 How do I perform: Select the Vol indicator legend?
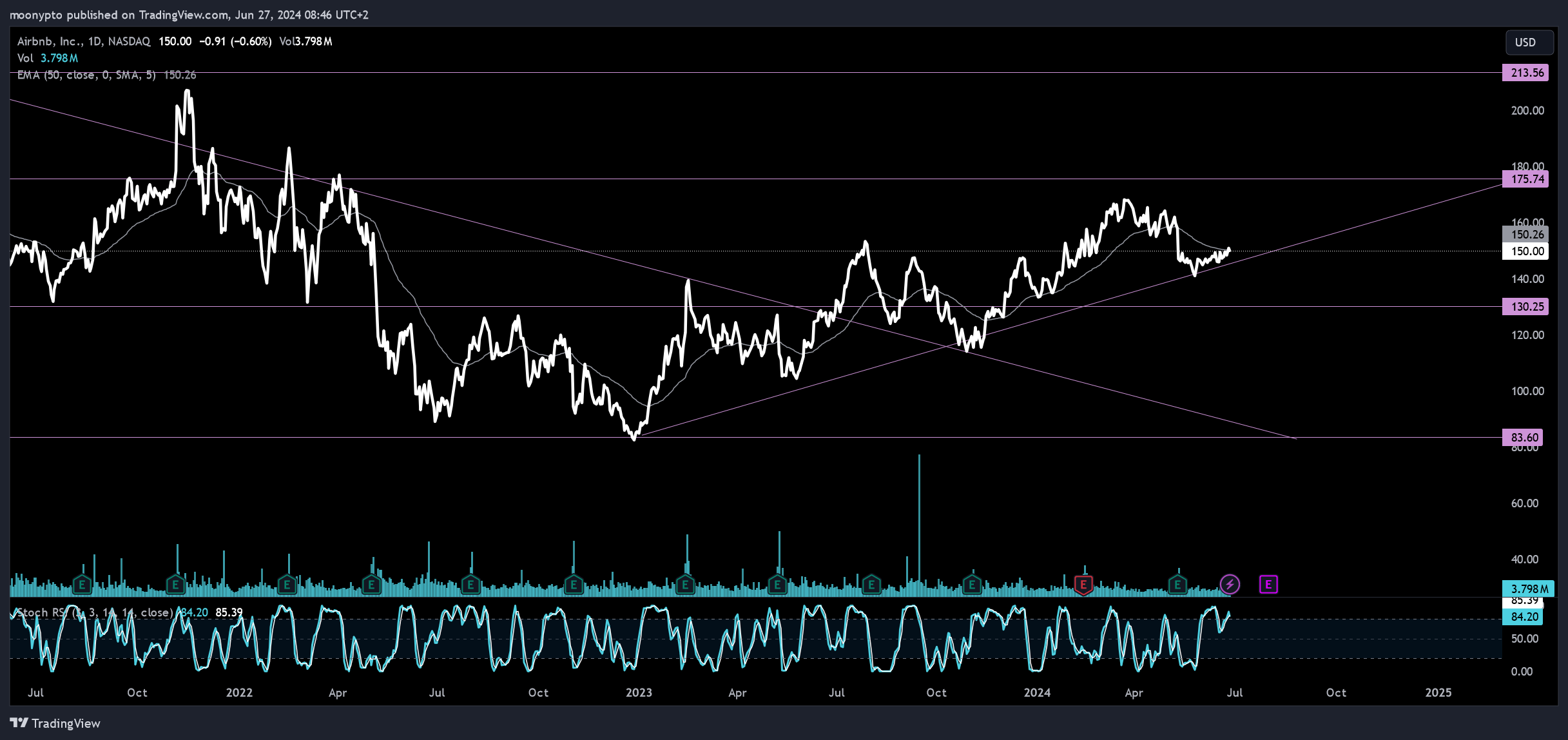point(48,58)
